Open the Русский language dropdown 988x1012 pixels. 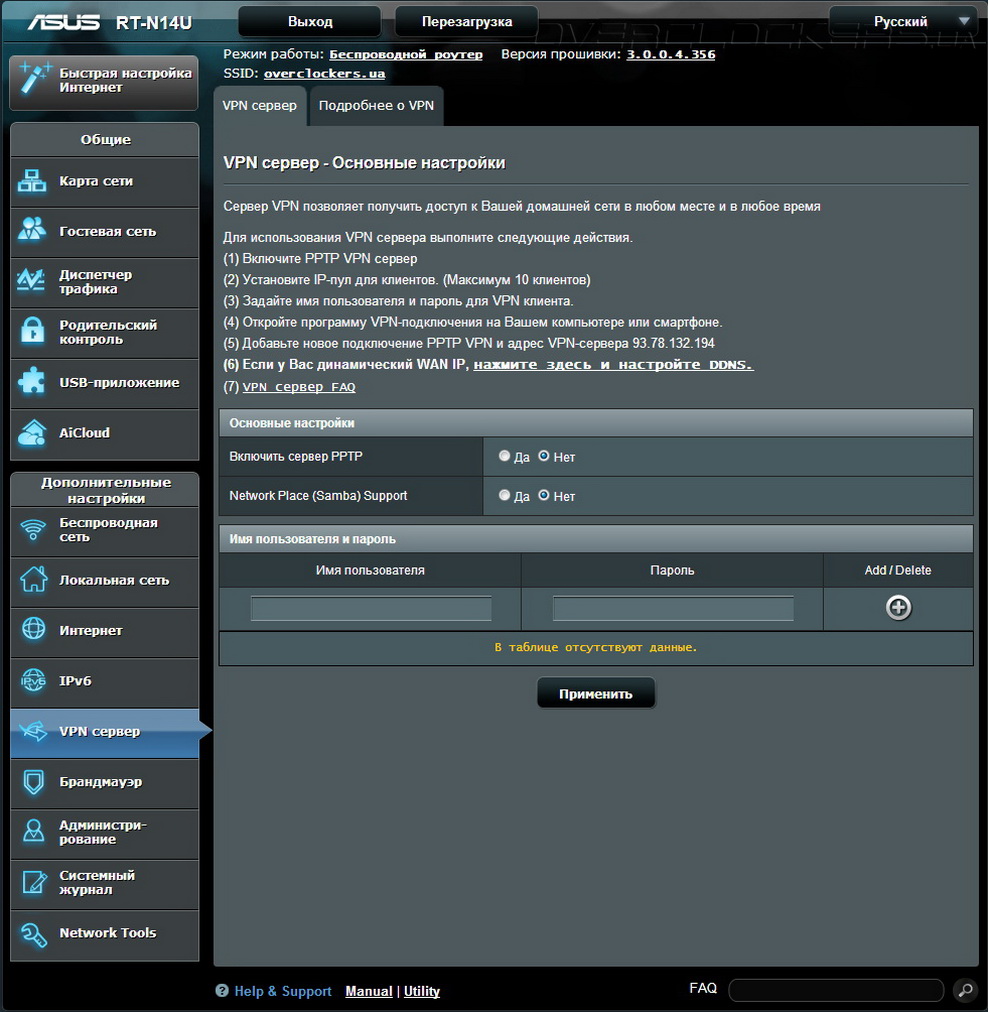(x=903, y=21)
